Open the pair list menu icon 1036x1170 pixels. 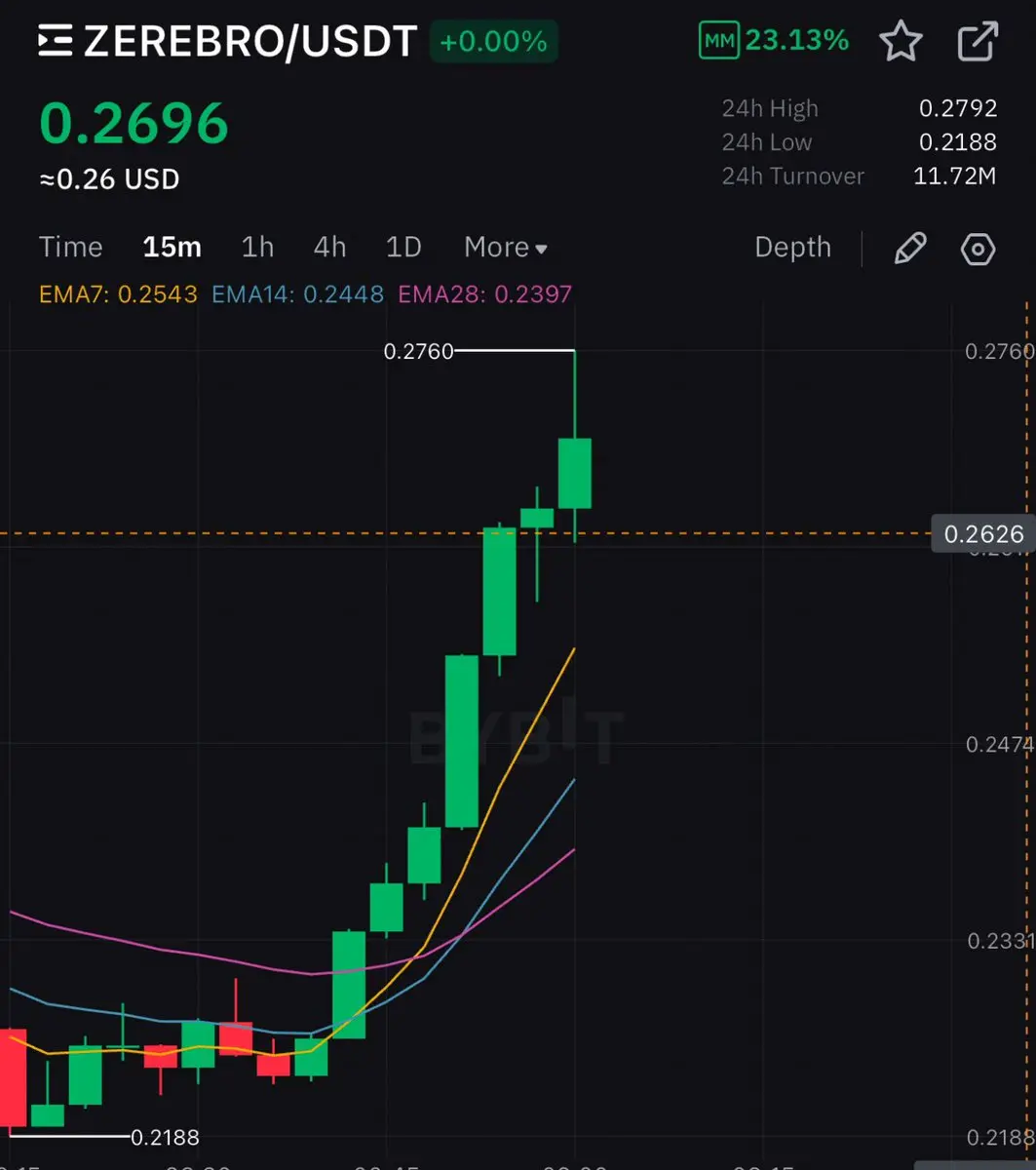[56, 41]
